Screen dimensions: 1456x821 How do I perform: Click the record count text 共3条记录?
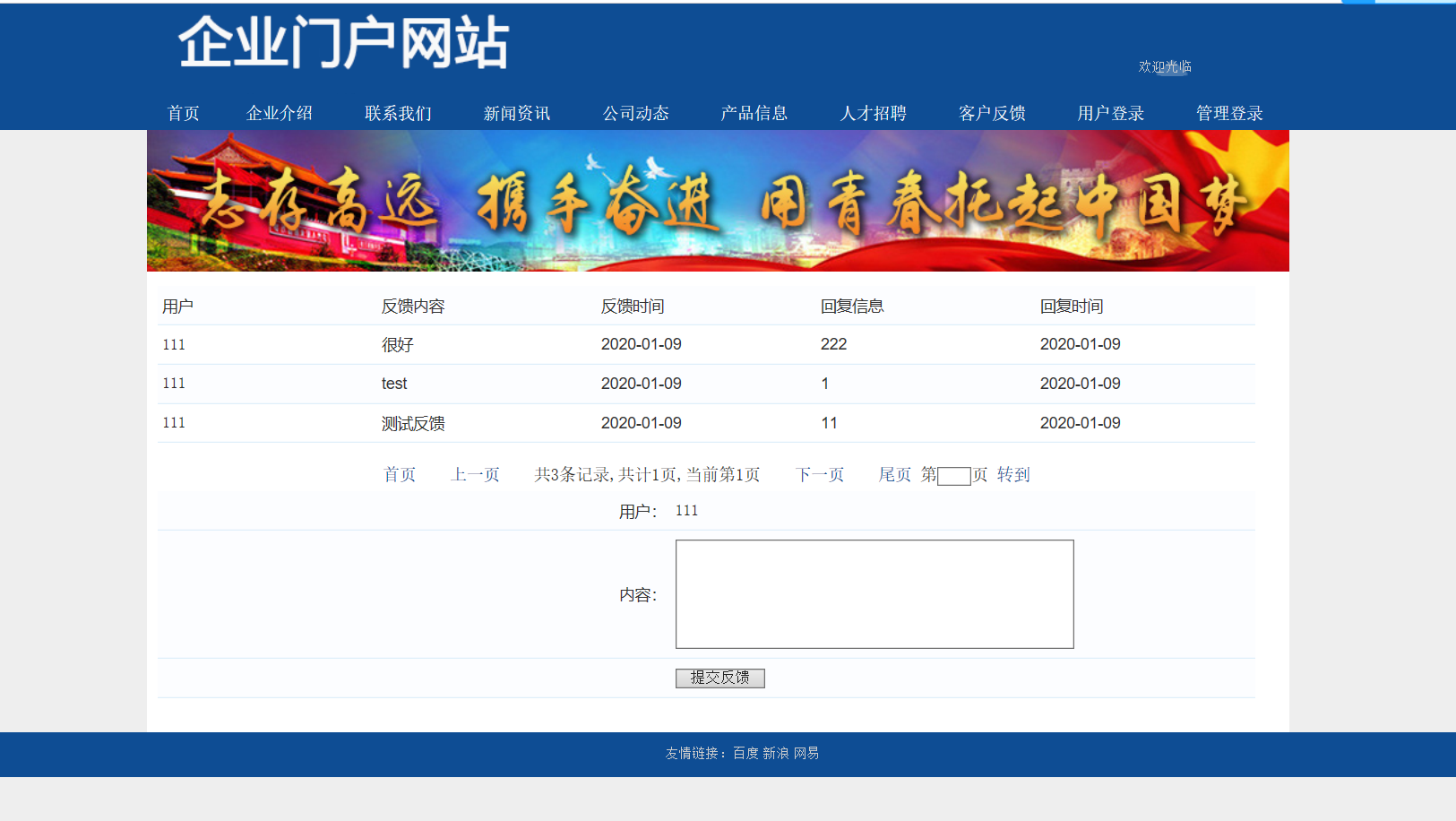572,474
